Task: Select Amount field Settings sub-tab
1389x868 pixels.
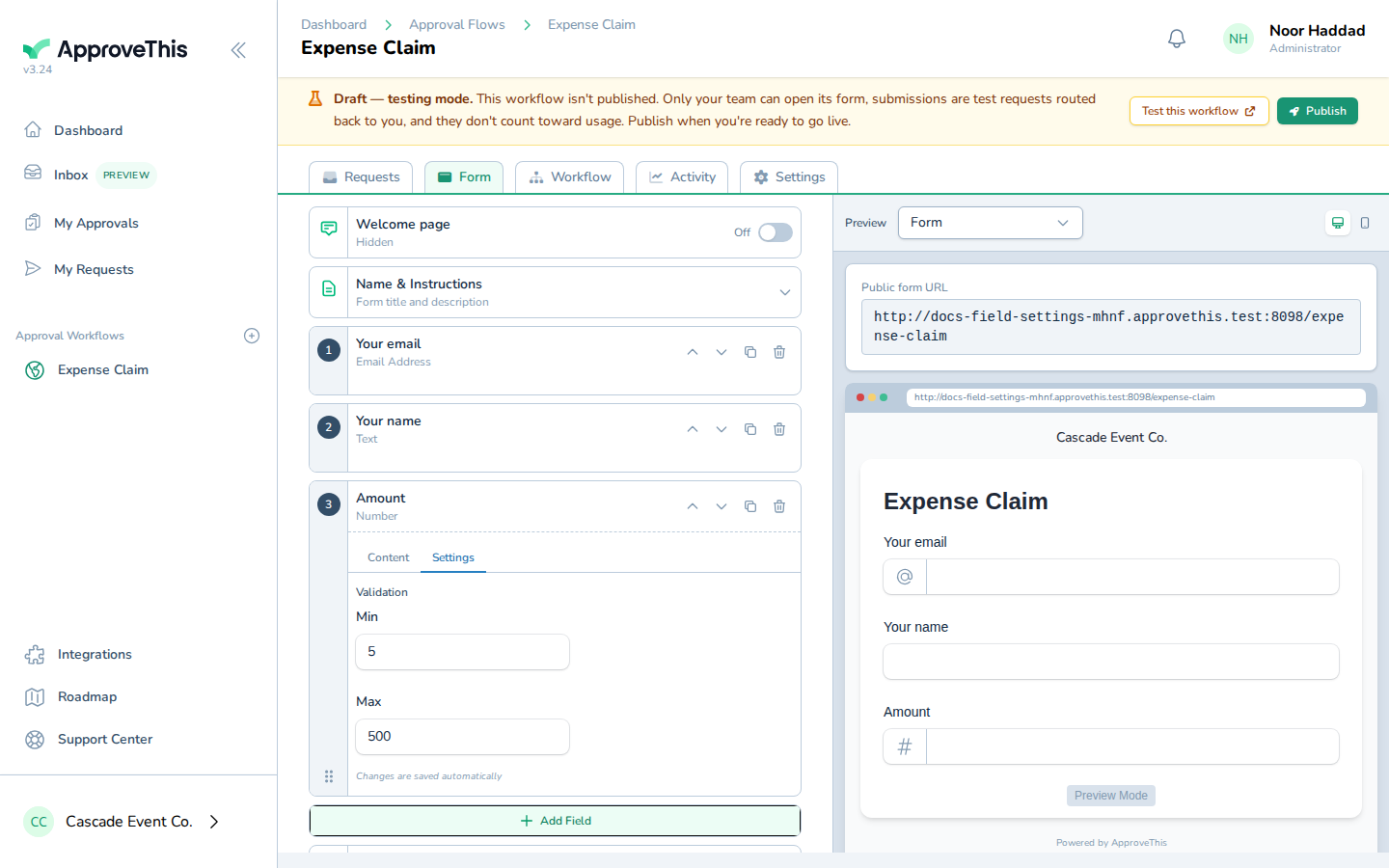Action: point(453,557)
